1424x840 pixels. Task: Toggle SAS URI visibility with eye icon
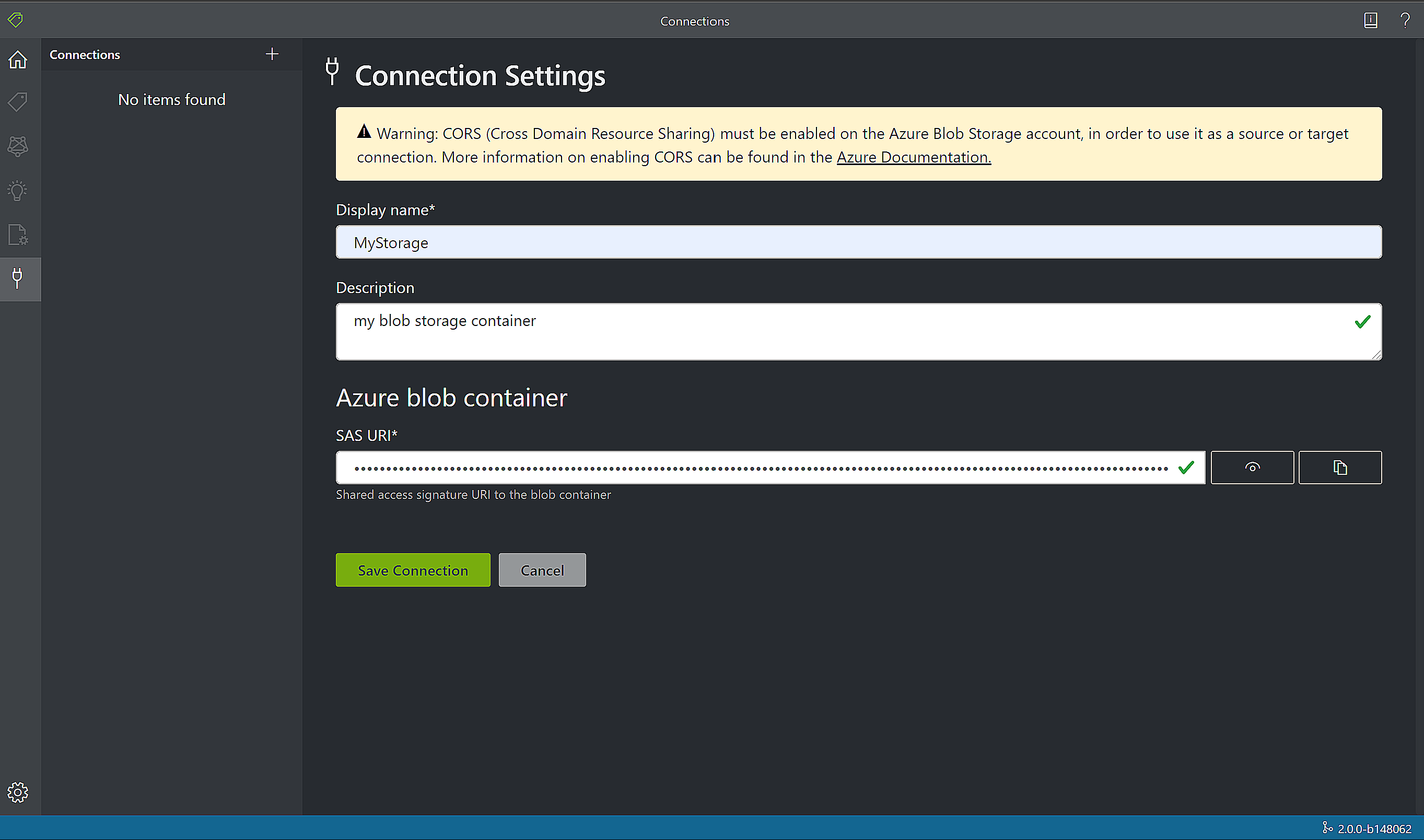tap(1252, 467)
